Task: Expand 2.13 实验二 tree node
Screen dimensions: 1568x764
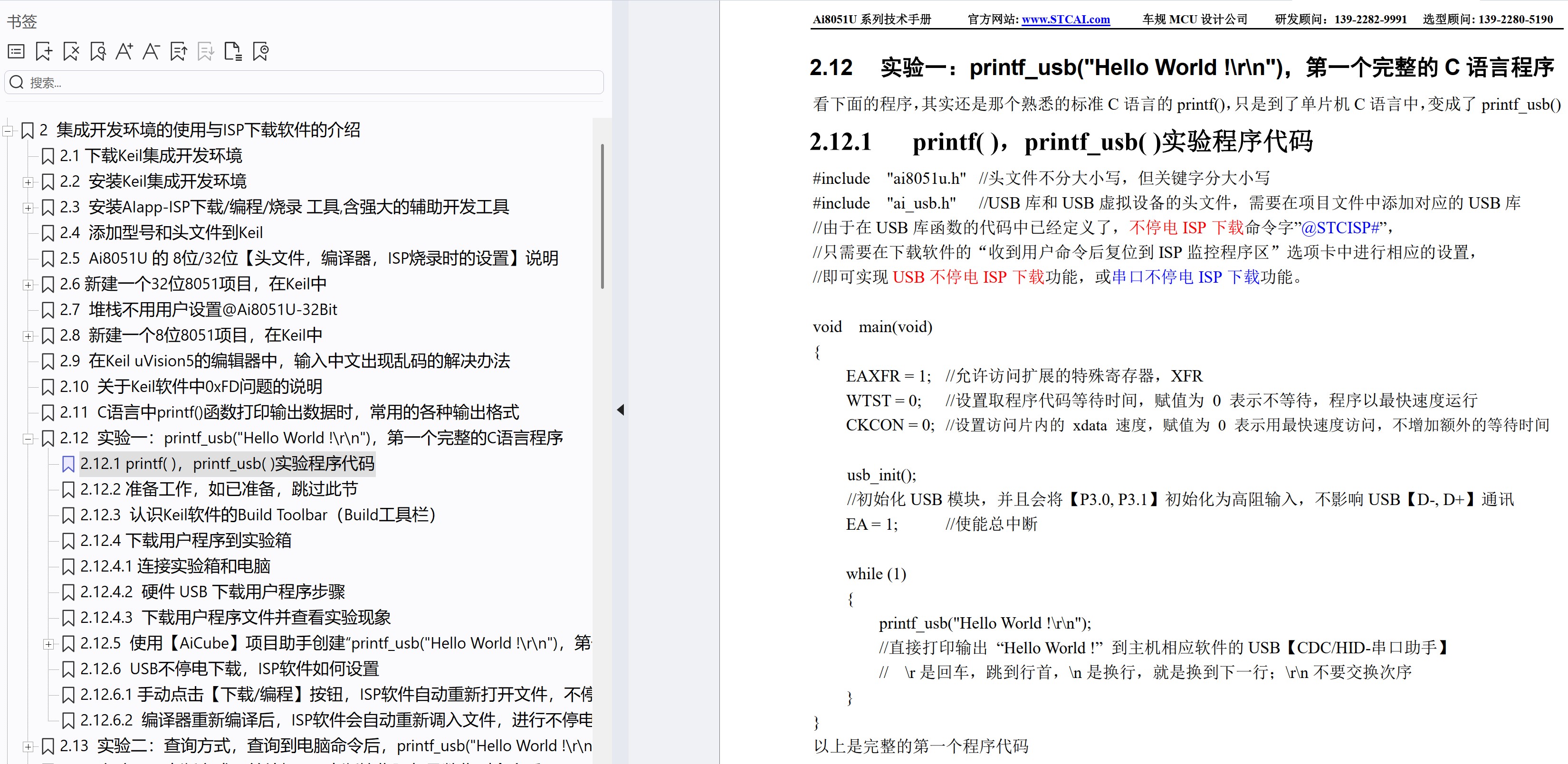Action: click(x=28, y=746)
